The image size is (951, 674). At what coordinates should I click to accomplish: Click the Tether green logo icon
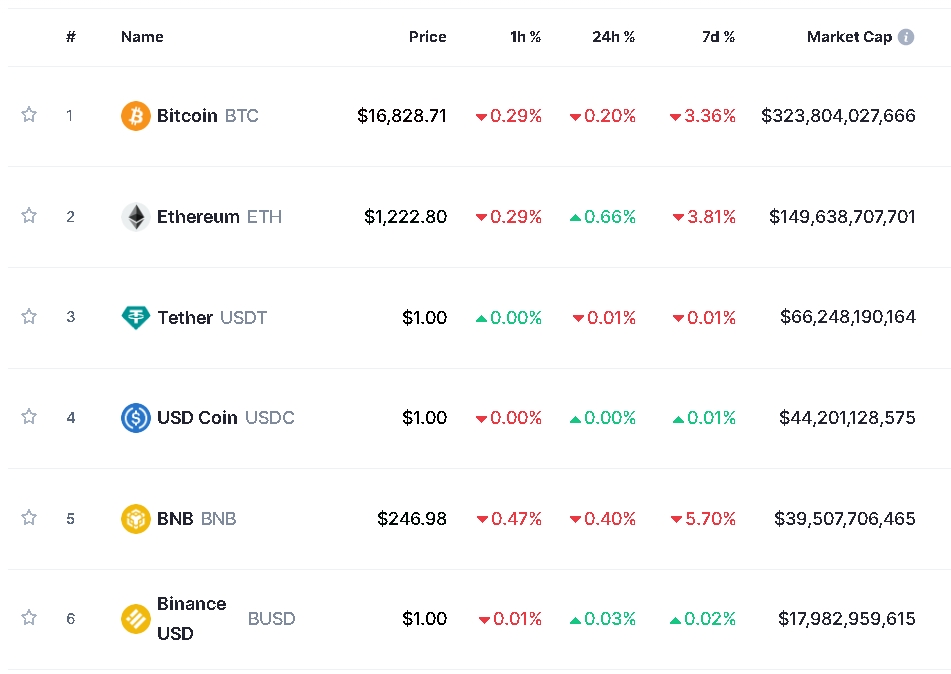coord(136,317)
